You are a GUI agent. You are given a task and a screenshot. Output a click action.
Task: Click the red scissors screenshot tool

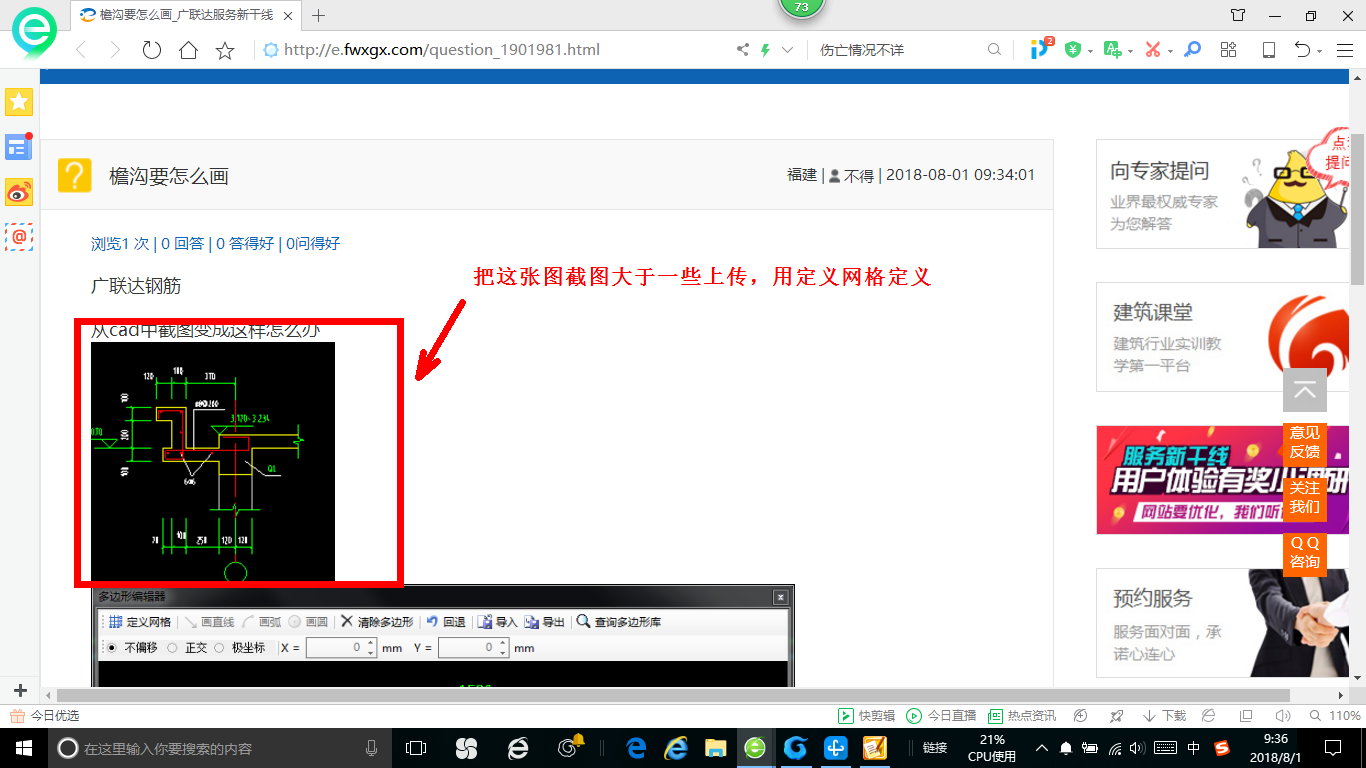[x=1152, y=49]
